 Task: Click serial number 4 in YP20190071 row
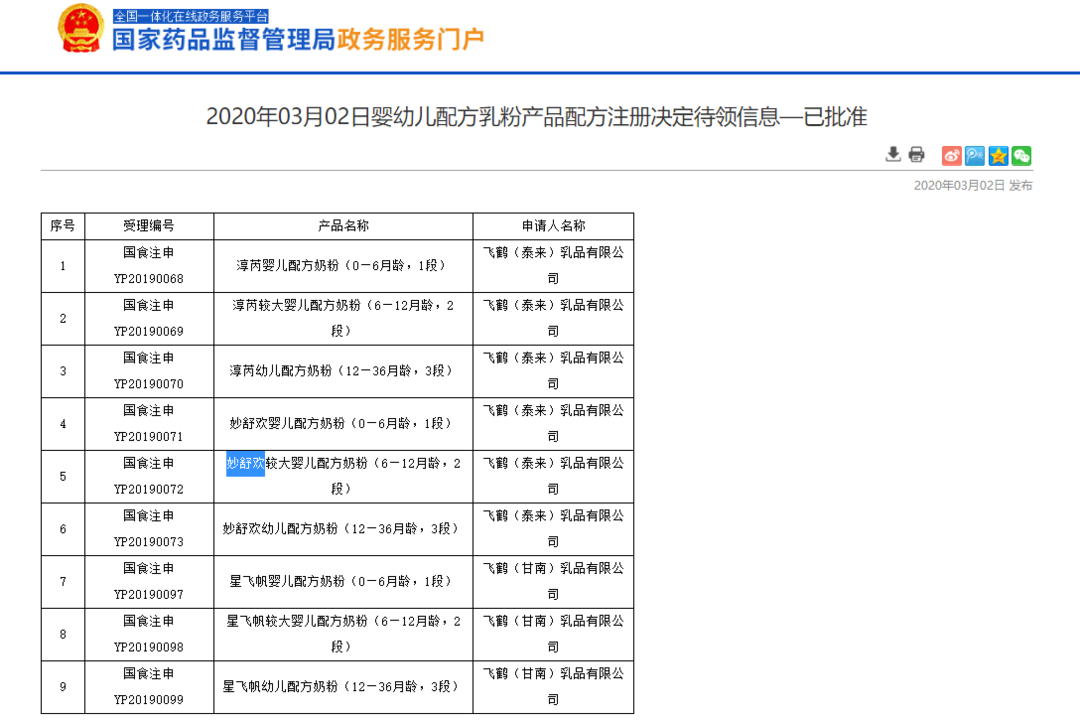tap(63, 424)
